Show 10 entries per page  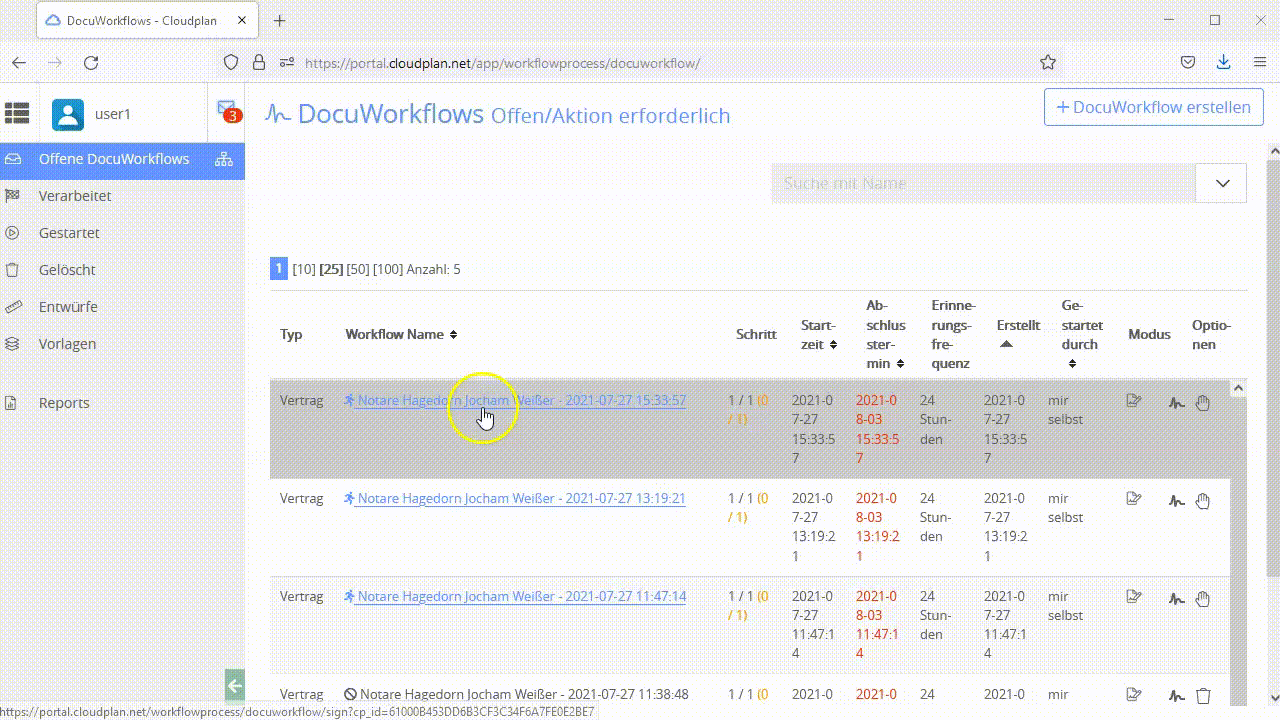[x=304, y=269]
